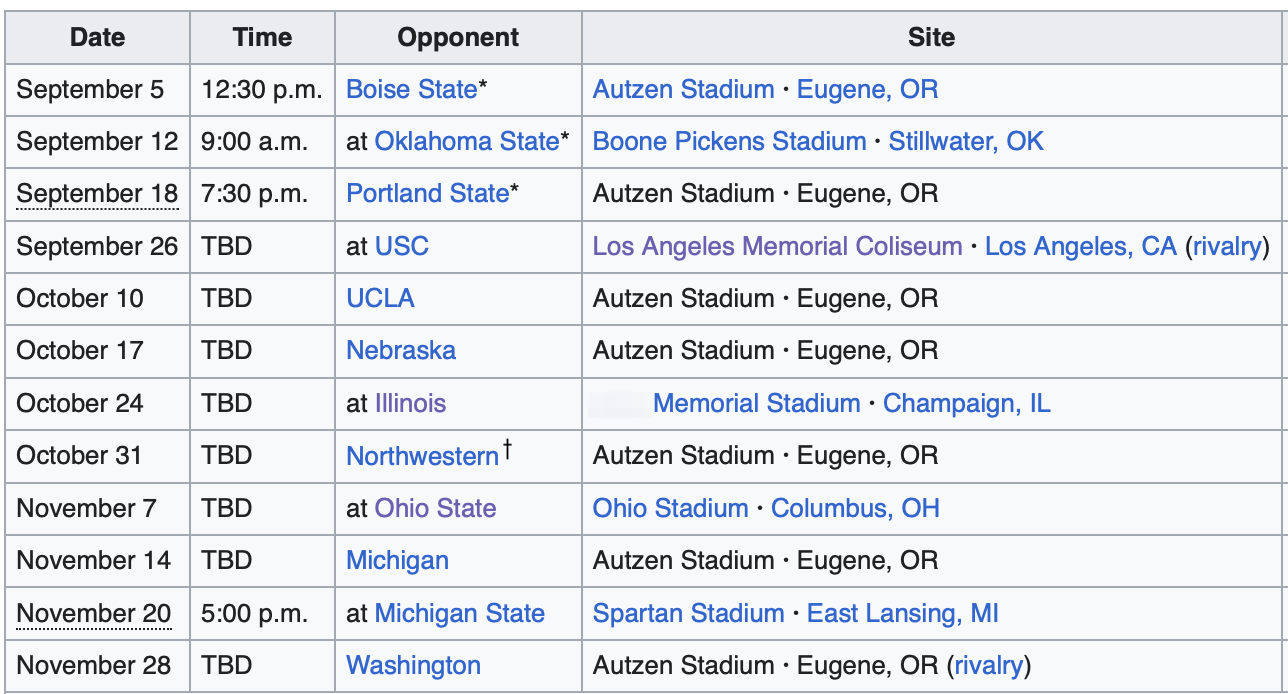This screenshot has height=694, width=1288.
Task: Click Memorial Stadium in the Illinois row
Action: point(756,403)
